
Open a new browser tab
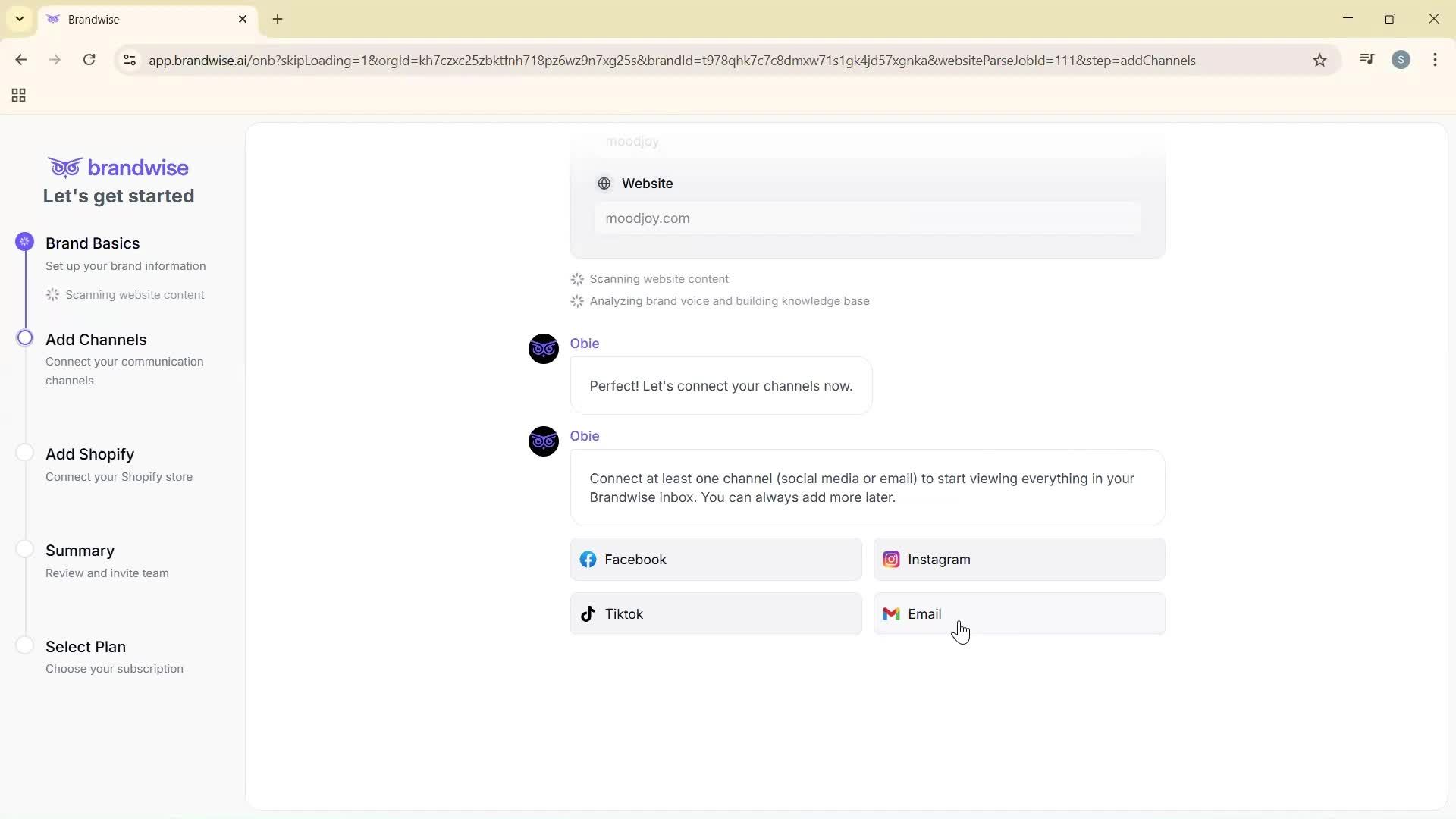coord(278,19)
